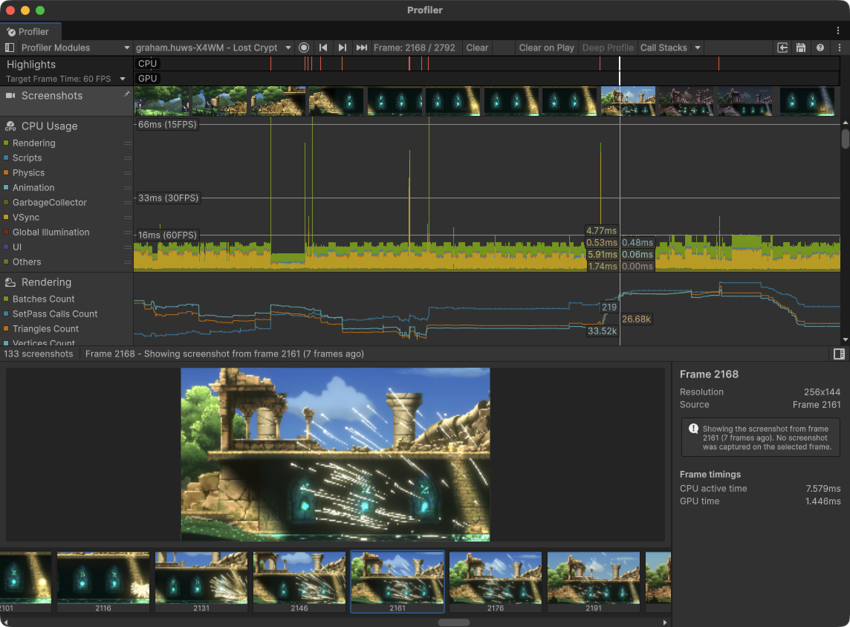Toggle the Global Illumination category
This screenshot has height=627, width=850.
6,232
